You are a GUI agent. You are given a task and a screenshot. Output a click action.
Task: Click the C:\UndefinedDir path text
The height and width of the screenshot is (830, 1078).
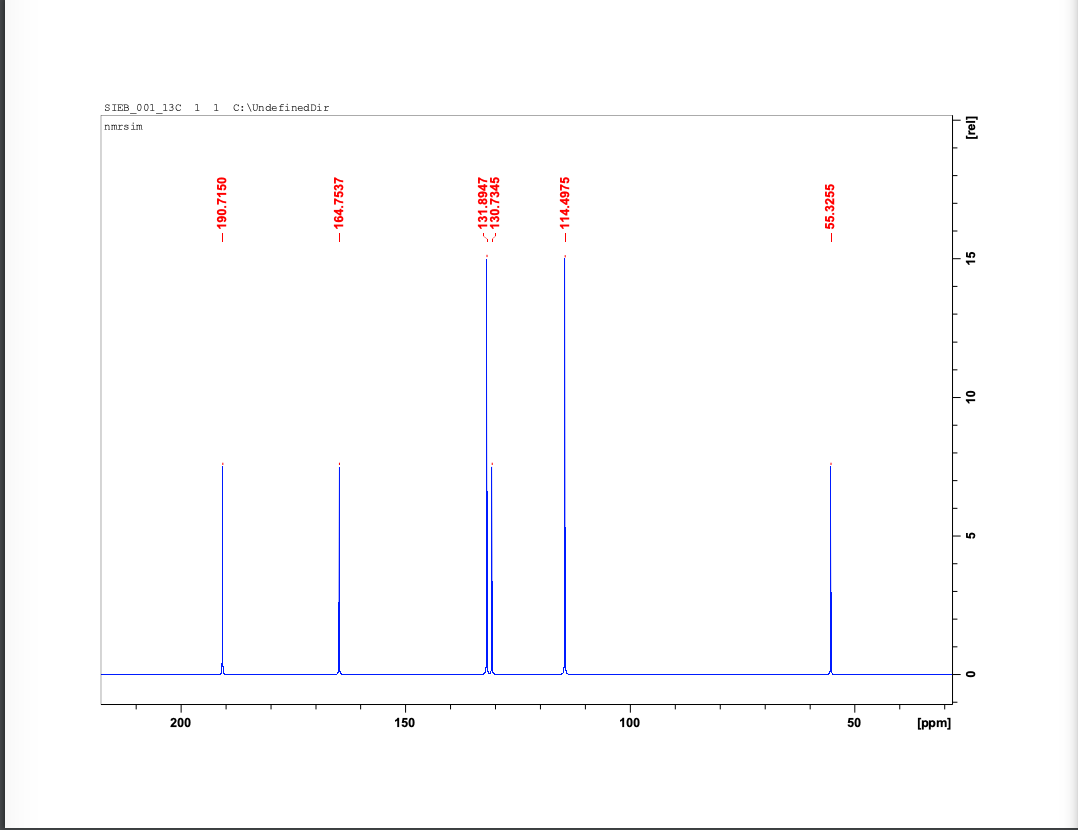(x=280, y=107)
